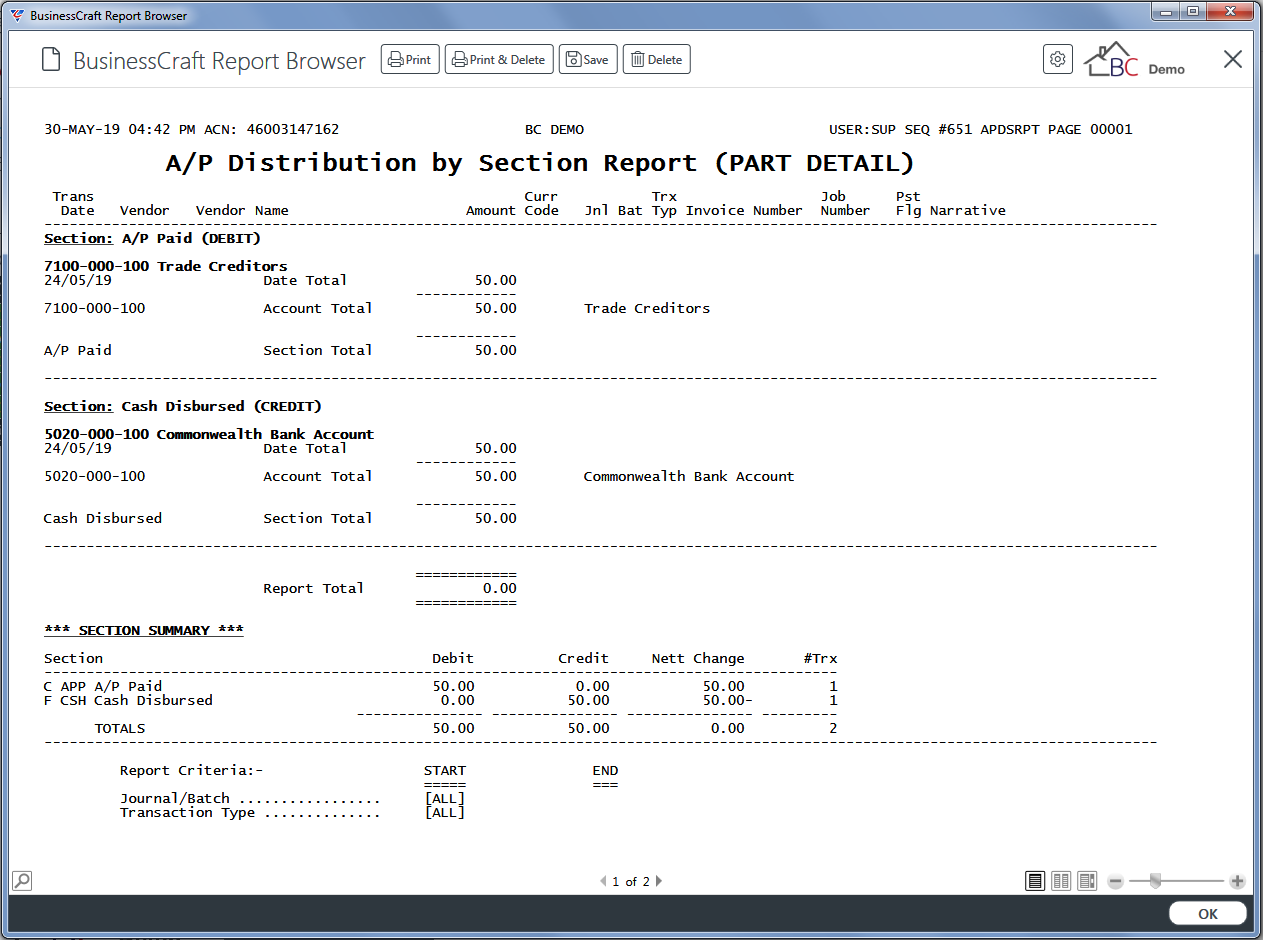Click the 'BC DEMO' company name header
This screenshot has height=940, width=1263.
pos(554,129)
